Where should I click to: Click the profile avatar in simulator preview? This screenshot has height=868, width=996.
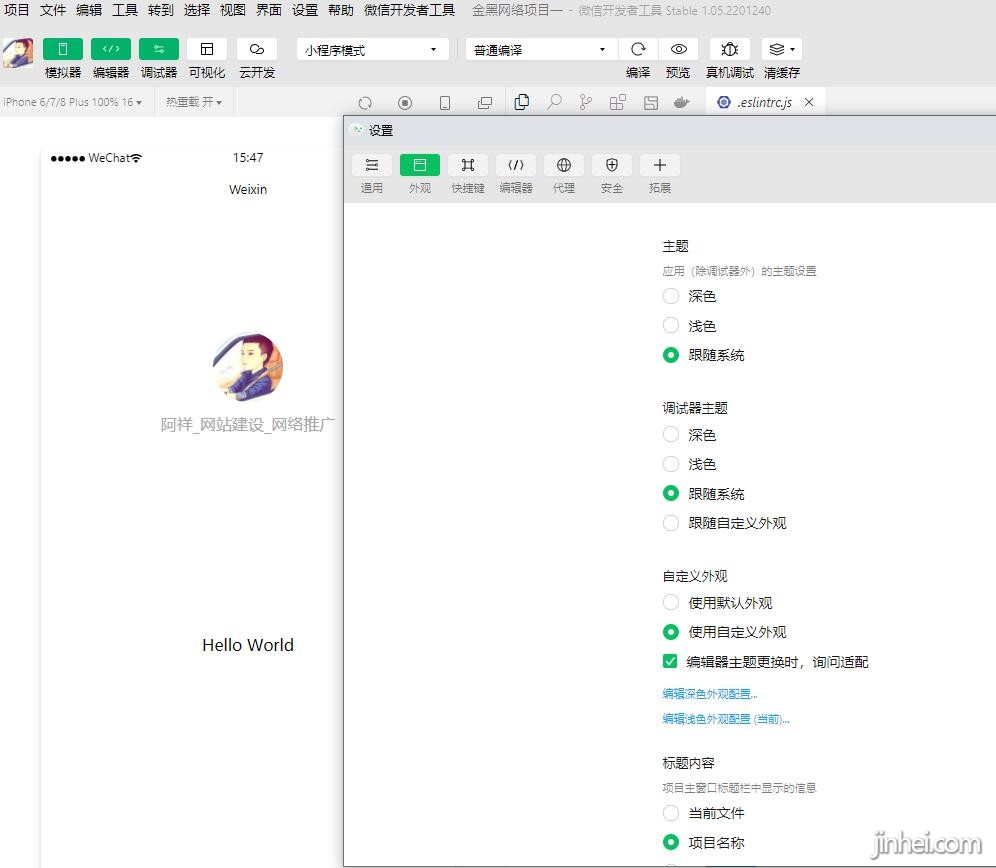point(248,366)
